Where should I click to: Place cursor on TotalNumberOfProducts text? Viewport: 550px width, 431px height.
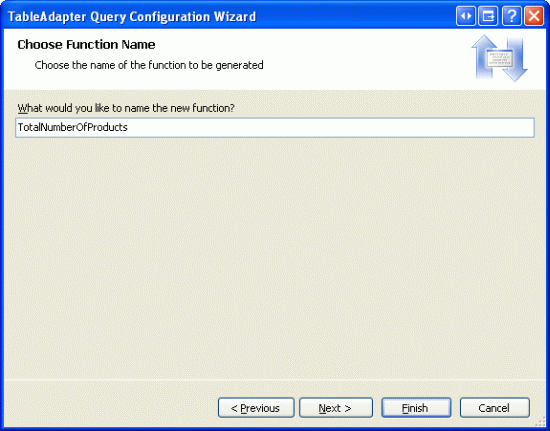click(73, 127)
